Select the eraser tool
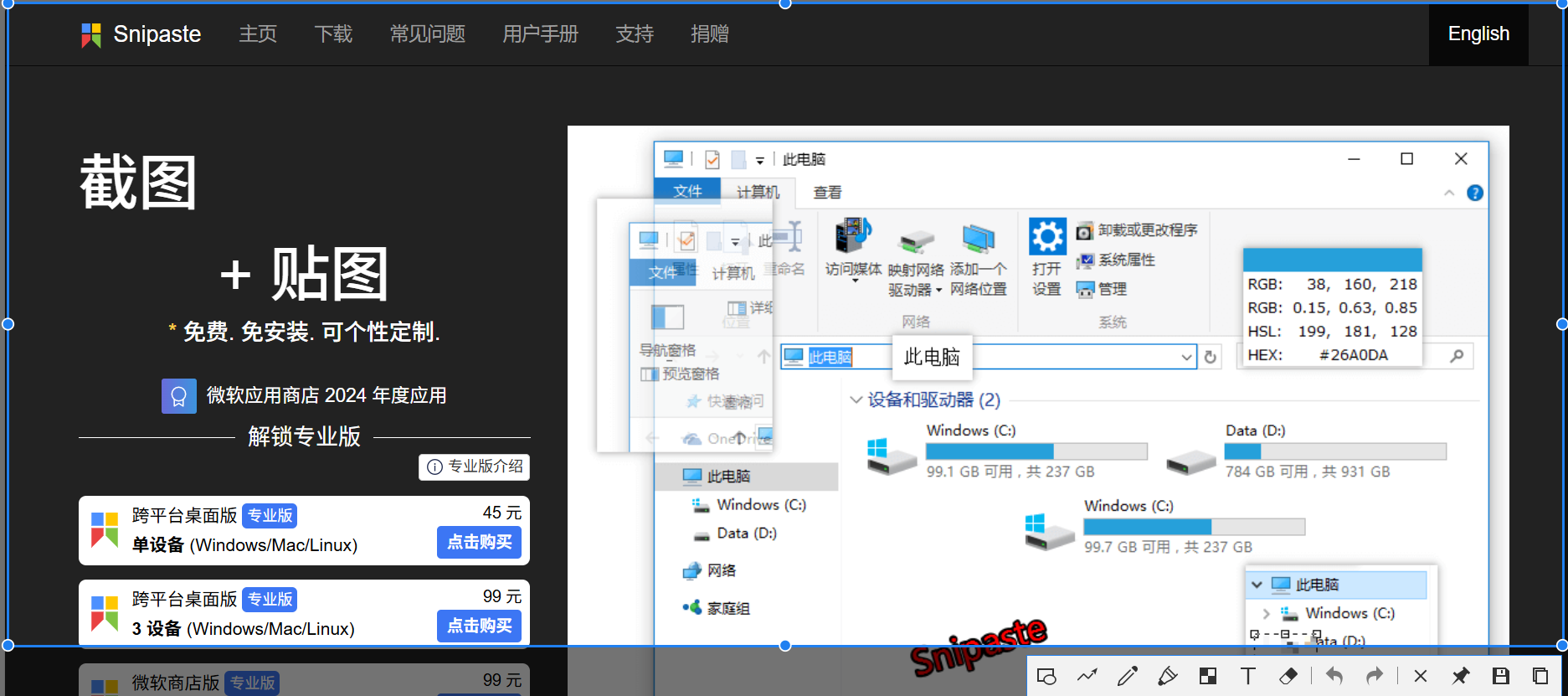 1288,676
